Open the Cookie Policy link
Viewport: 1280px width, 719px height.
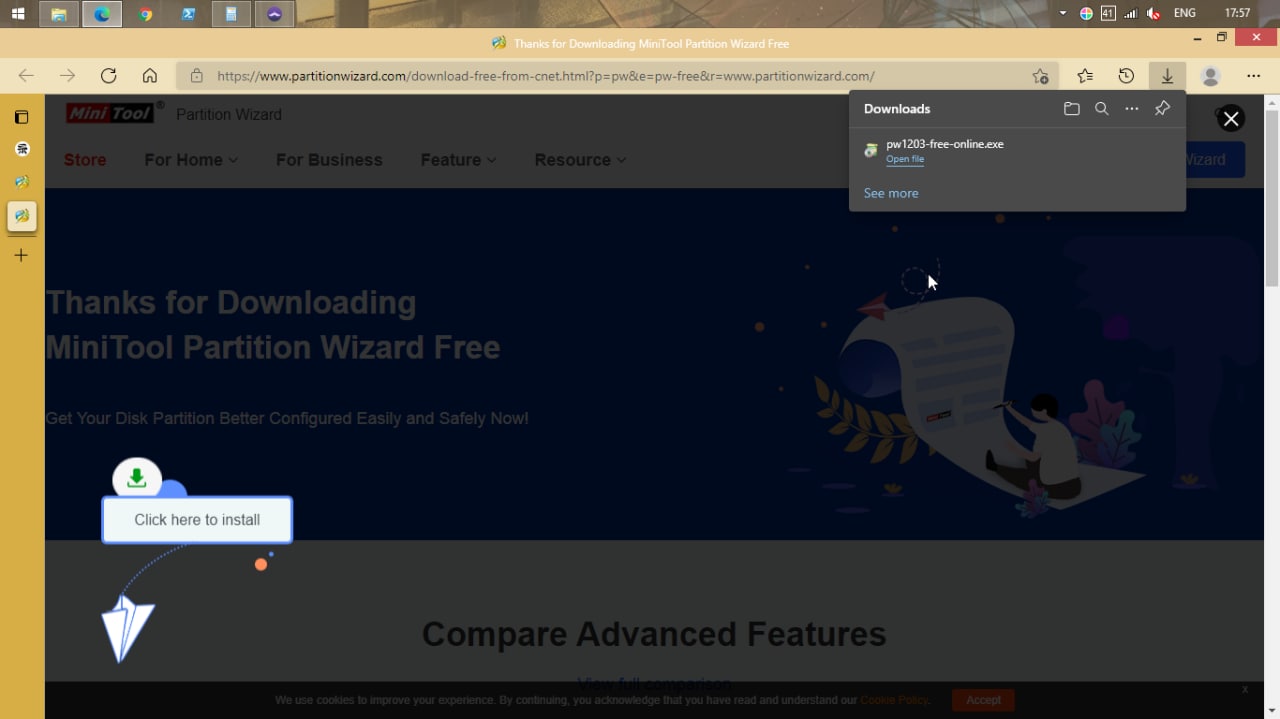[894, 700]
